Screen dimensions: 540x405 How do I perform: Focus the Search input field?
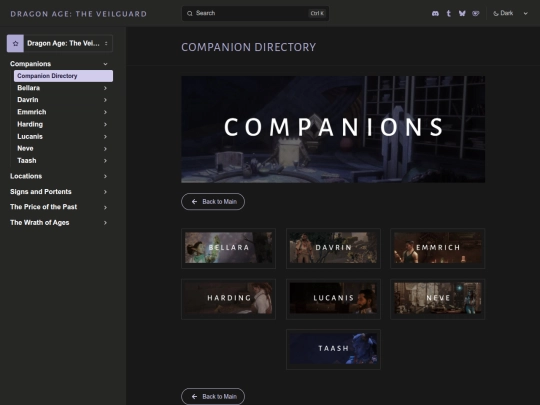click(x=255, y=13)
